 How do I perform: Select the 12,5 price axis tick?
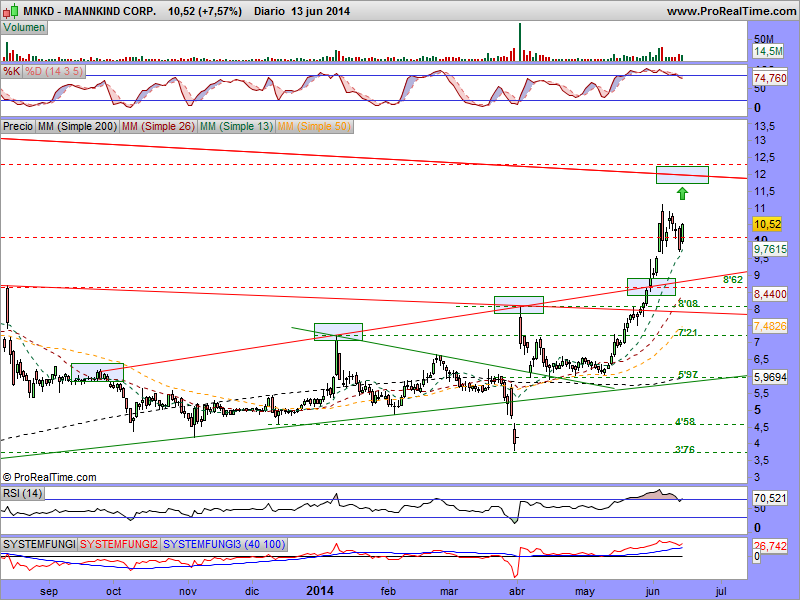coord(764,157)
